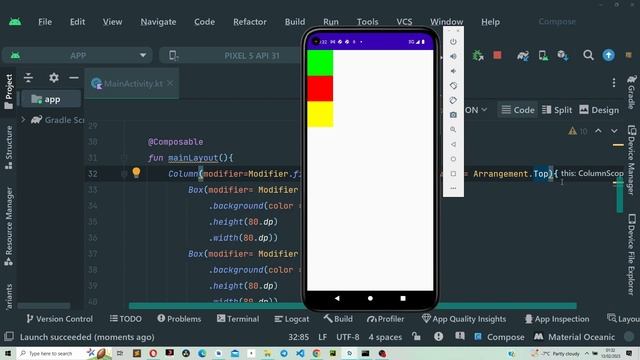Open the Refactor menu
This screenshot has height=360, width=640.
tap(250, 22)
